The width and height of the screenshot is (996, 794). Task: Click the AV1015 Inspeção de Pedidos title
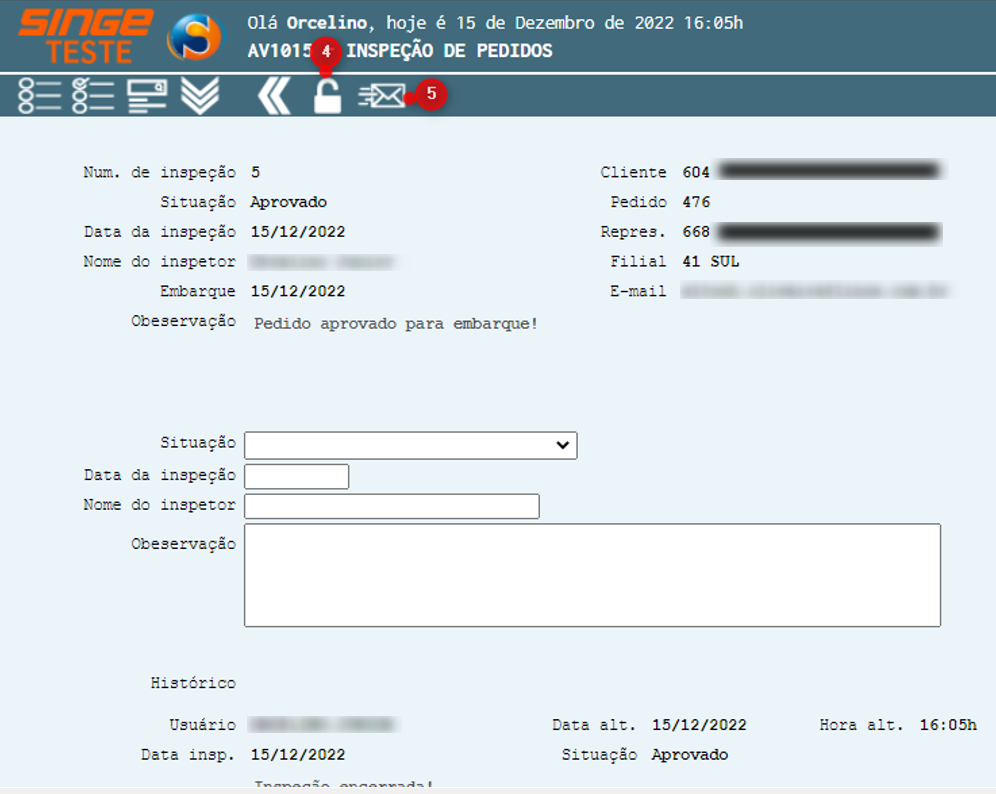400,50
